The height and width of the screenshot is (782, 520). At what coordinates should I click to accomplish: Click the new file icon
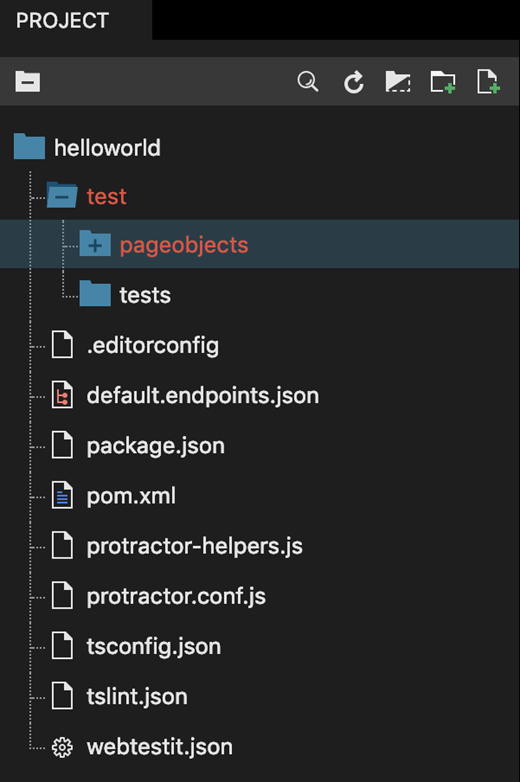[x=488, y=82]
